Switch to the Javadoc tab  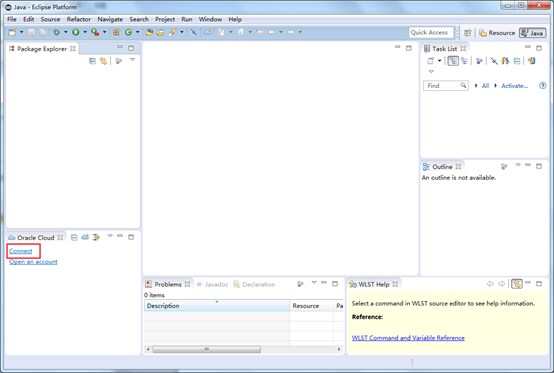pyautogui.click(x=213, y=284)
